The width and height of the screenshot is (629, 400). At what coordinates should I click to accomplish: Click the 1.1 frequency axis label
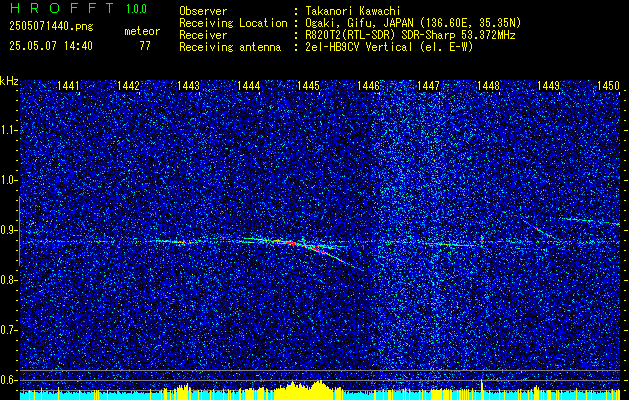click(x=8, y=130)
